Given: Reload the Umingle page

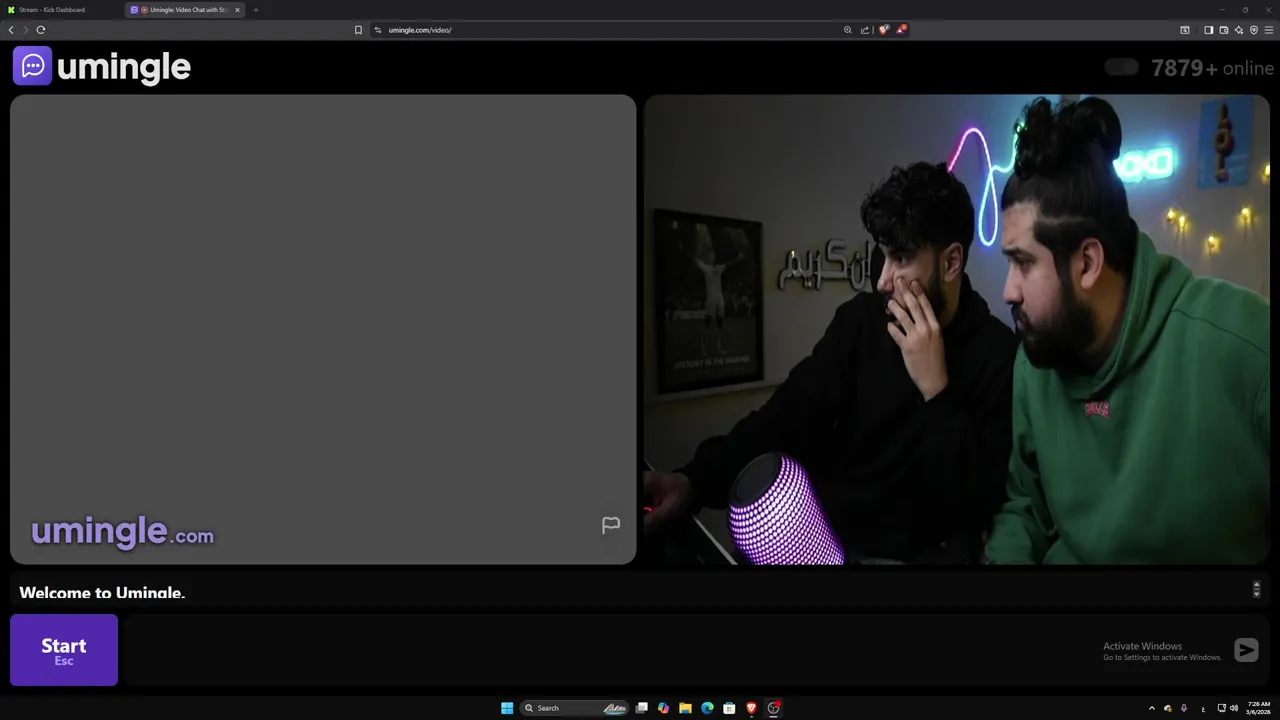Looking at the screenshot, I should [x=41, y=30].
